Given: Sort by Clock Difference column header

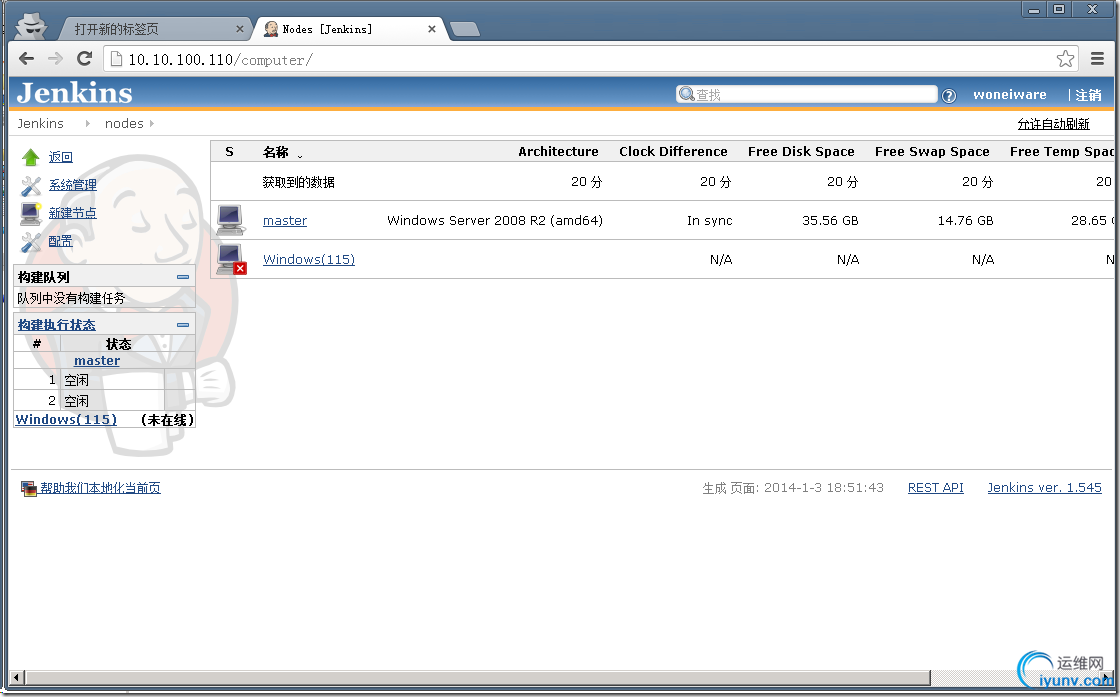Looking at the screenshot, I should point(674,151).
